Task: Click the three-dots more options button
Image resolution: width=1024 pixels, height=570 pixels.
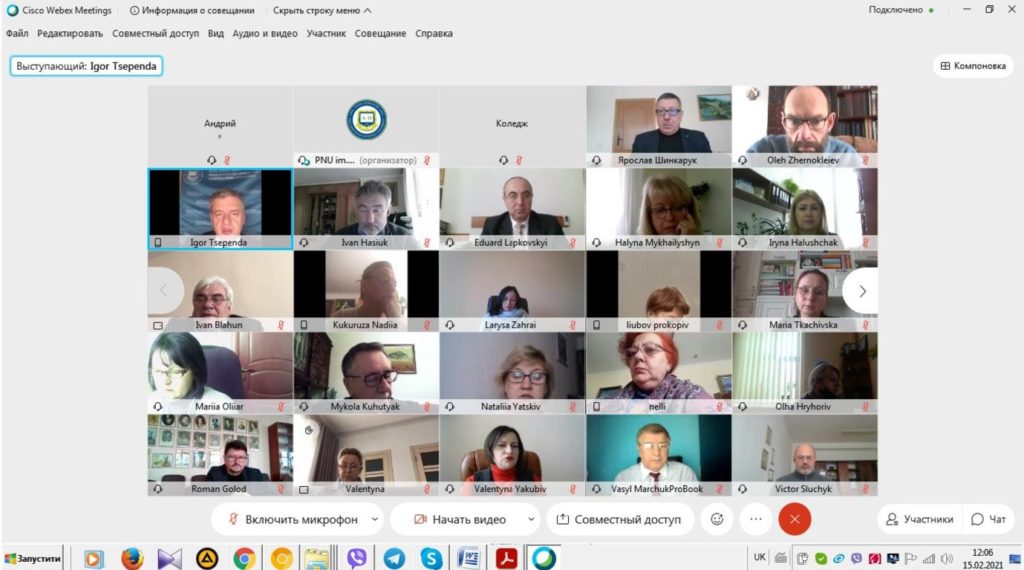Action: (x=756, y=519)
